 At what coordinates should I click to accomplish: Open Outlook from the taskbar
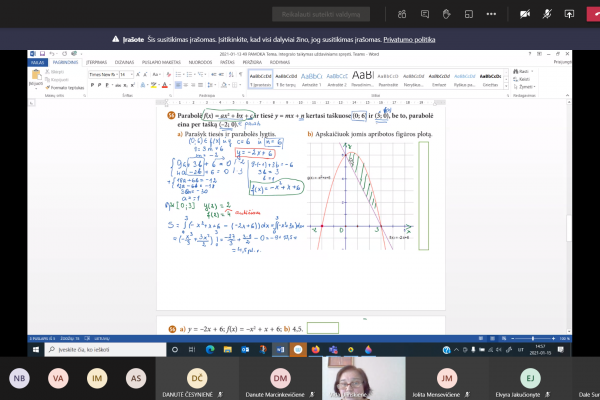[245, 349]
